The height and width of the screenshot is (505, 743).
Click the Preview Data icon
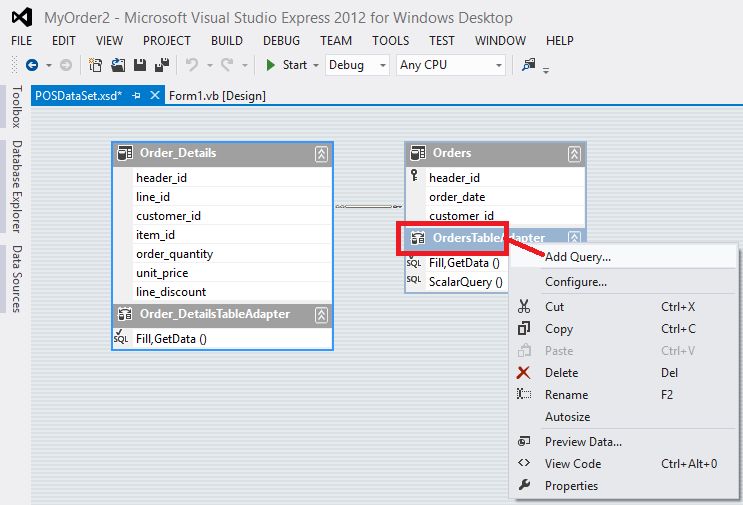tap(524, 442)
